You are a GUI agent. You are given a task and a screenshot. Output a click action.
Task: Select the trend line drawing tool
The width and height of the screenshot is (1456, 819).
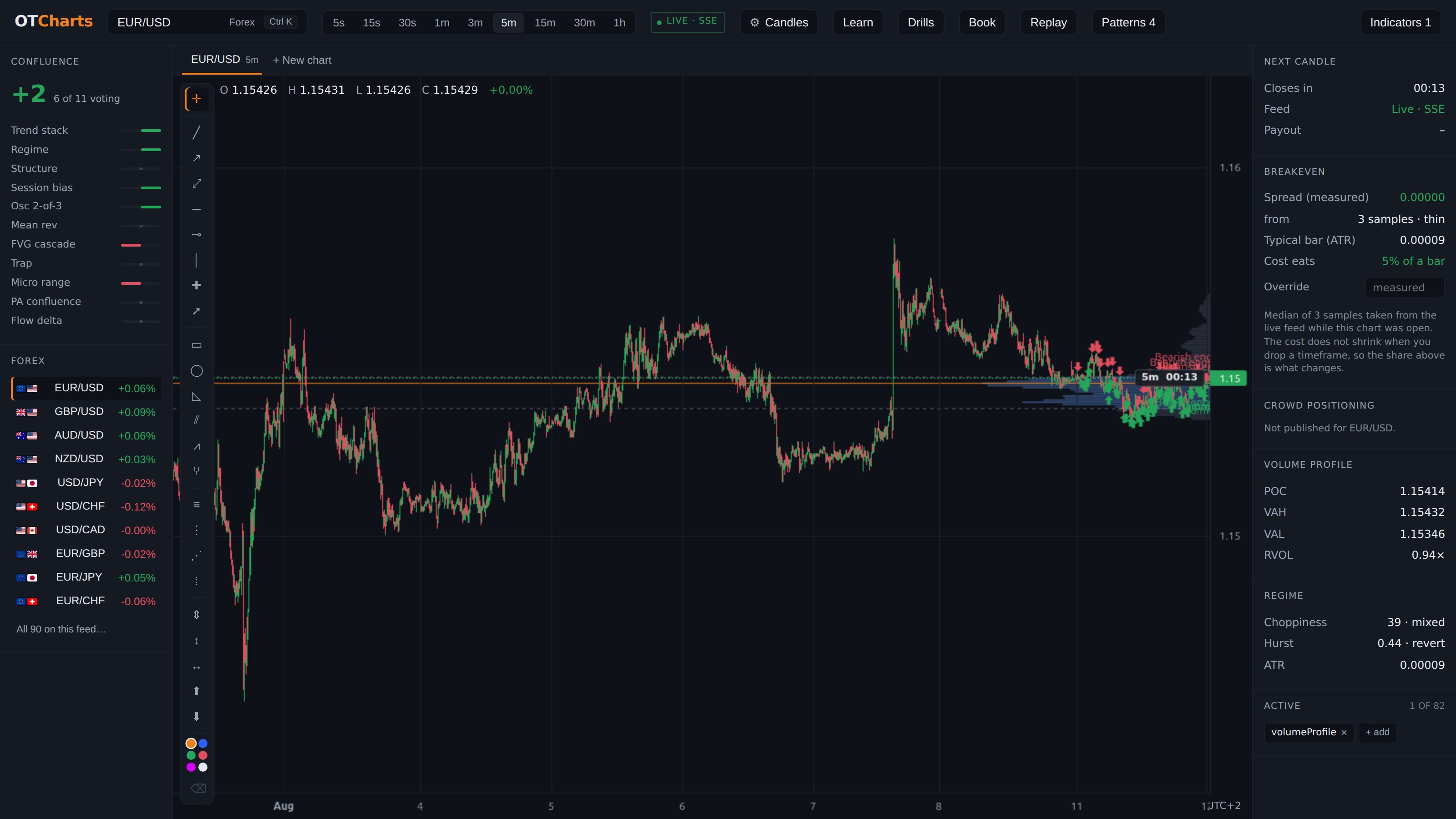tap(196, 132)
